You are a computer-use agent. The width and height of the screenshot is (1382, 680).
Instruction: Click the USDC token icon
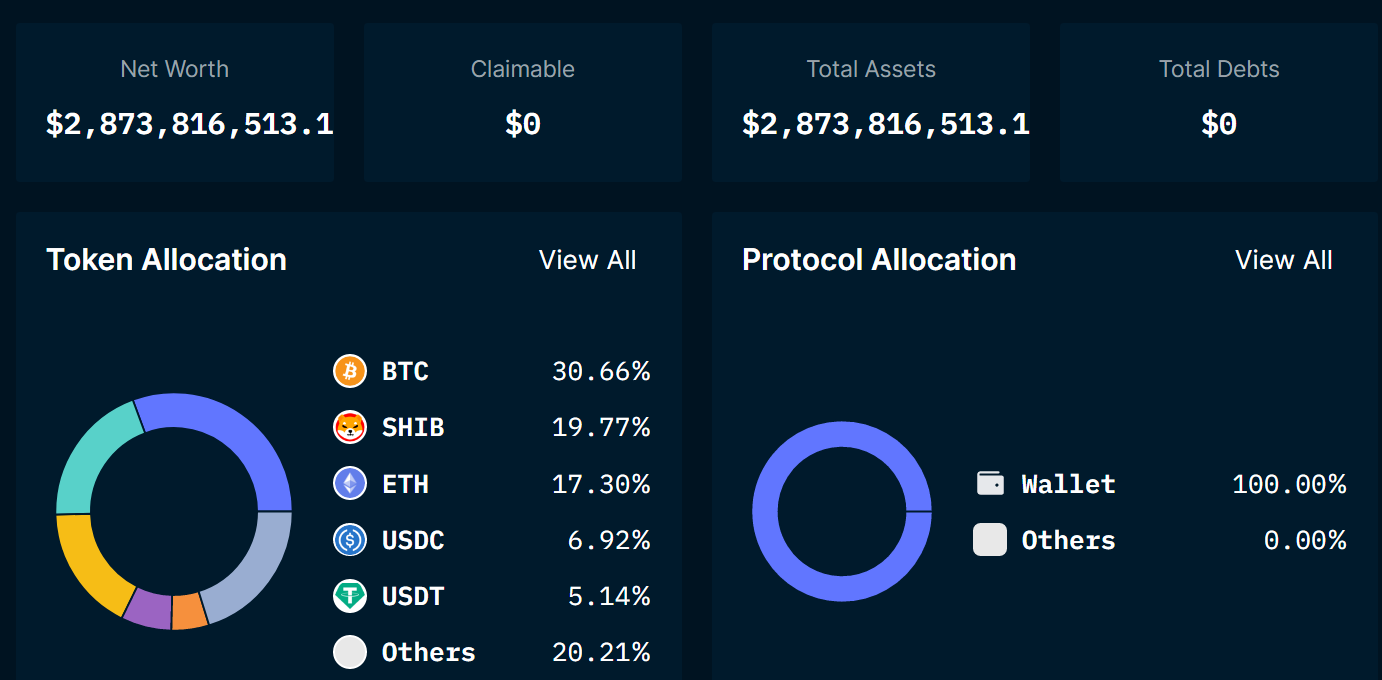pyautogui.click(x=350, y=539)
